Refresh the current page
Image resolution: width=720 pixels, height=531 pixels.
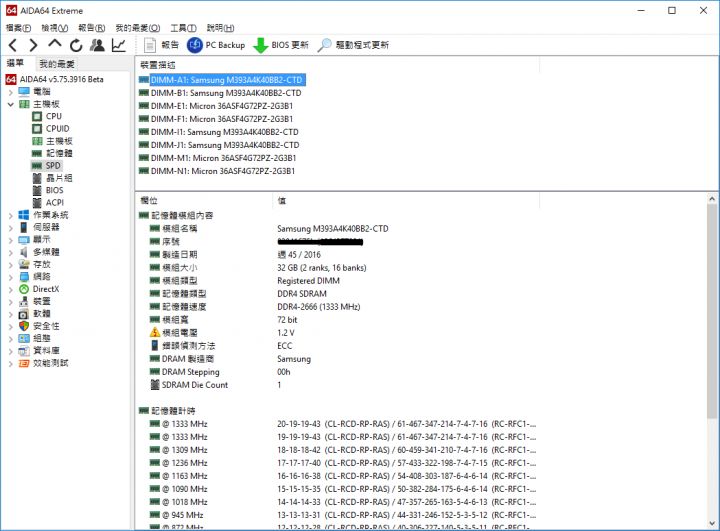(x=76, y=45)
